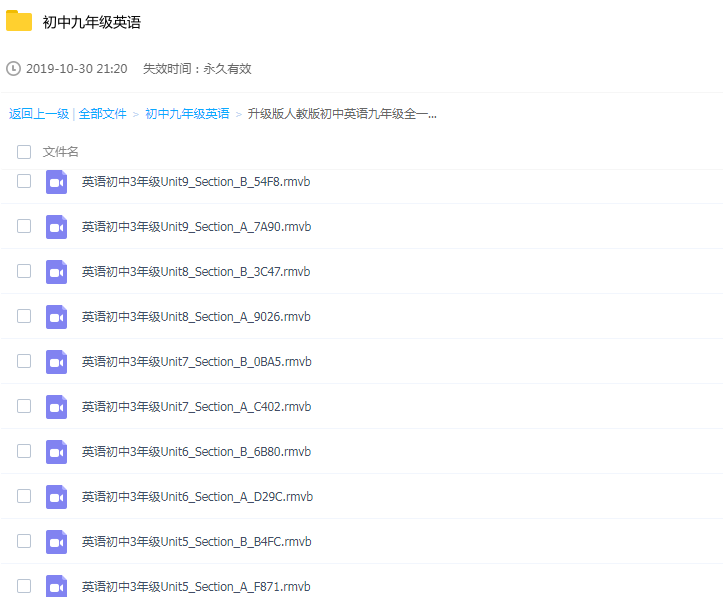Select checkbox for Unit6_Section_A_D29C.rmvb
Screen dimensions: 723x597
click(24, 496)
